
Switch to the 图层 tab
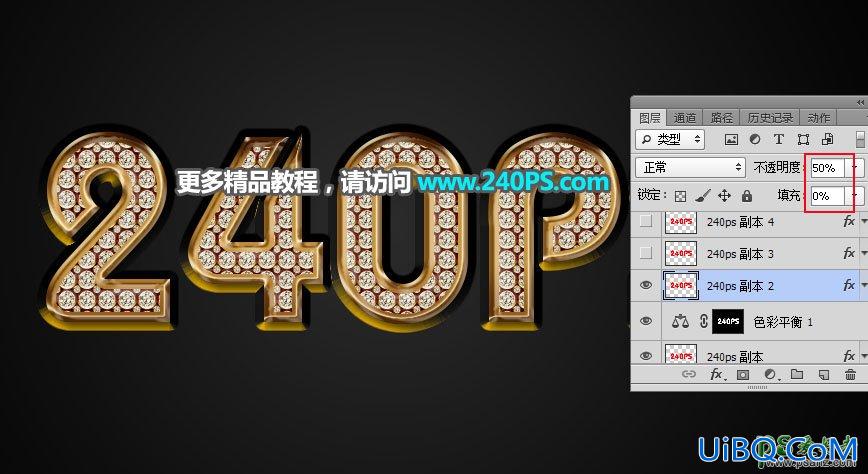(x=650, y=118)
